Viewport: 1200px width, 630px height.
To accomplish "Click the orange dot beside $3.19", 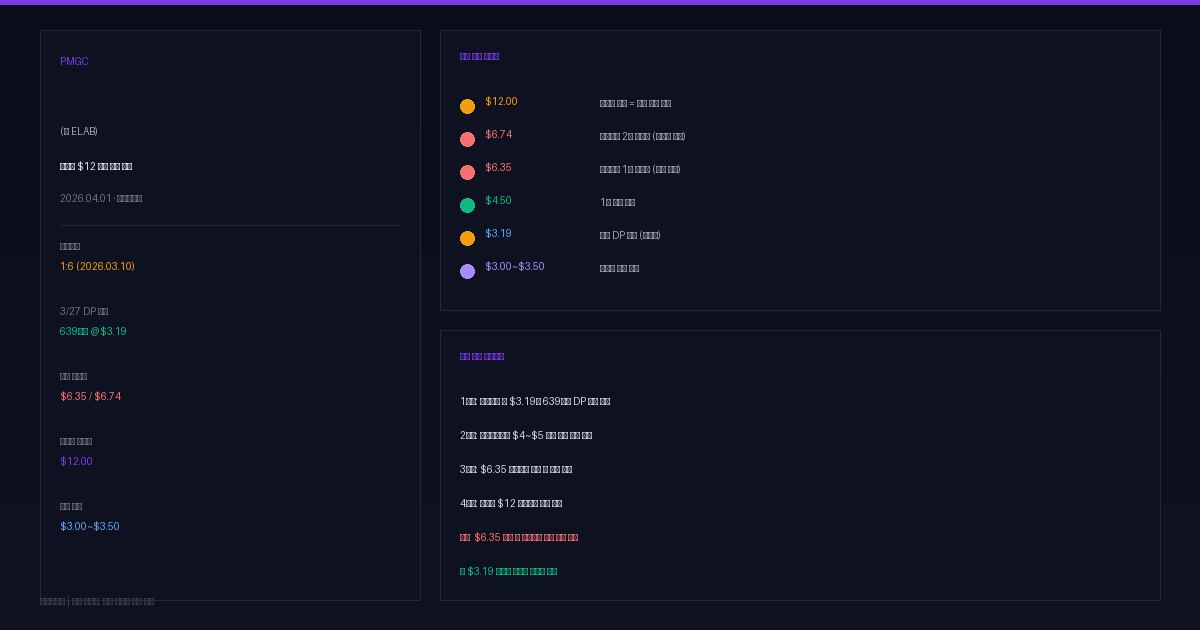I will pos(467,239).
